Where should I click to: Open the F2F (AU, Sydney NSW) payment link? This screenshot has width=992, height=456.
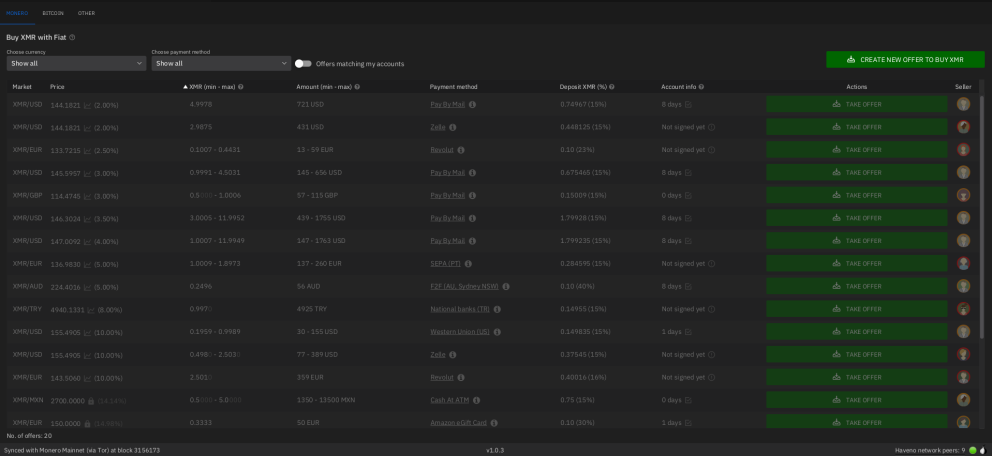pos(464,287)
